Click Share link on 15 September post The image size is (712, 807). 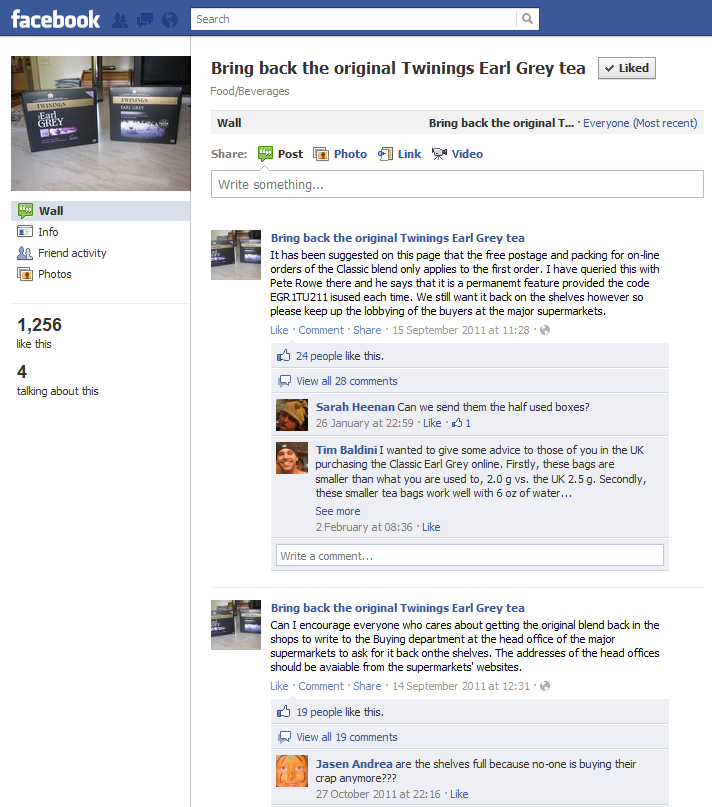tap(367, 330)
